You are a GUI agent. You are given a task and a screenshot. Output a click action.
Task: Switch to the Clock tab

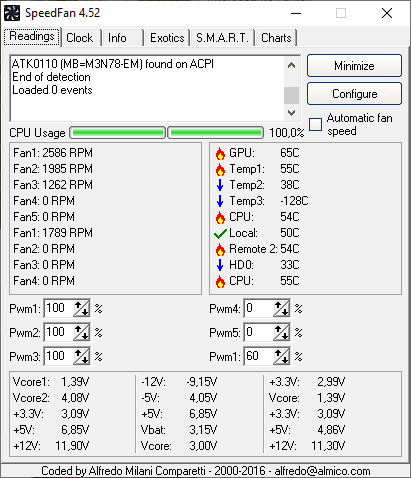click(x=80, y=38)
